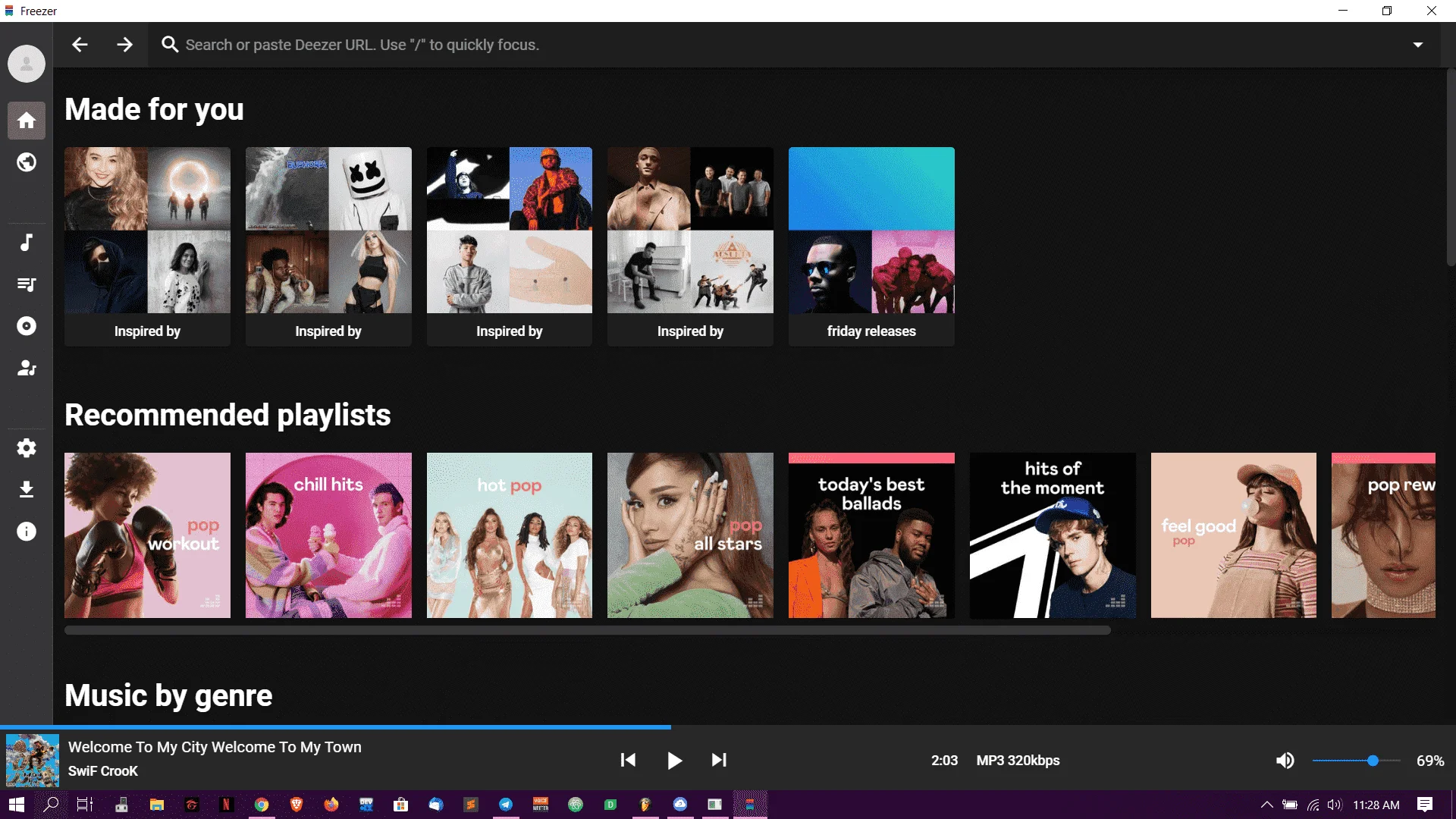Screen dimensions: 1456x819
Task: Open Chrome from the taskbar
Action: 262,805
